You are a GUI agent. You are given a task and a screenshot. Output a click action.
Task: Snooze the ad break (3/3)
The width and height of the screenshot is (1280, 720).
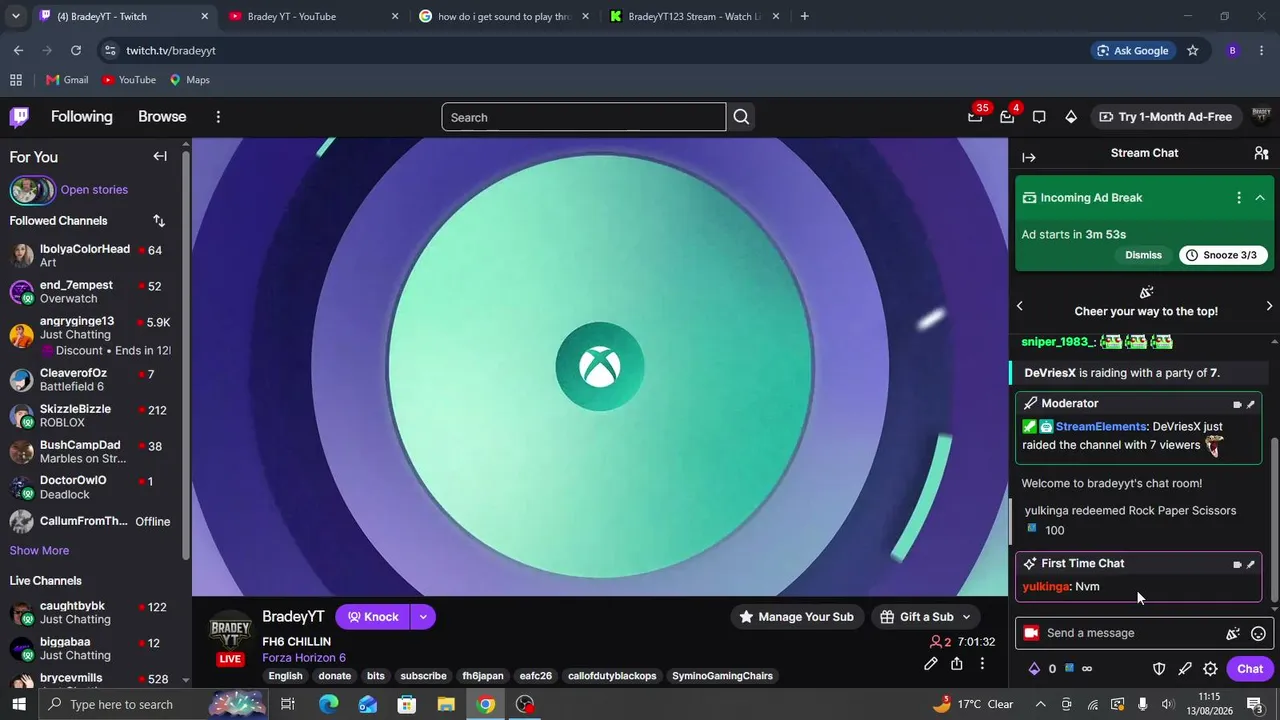1223,255
